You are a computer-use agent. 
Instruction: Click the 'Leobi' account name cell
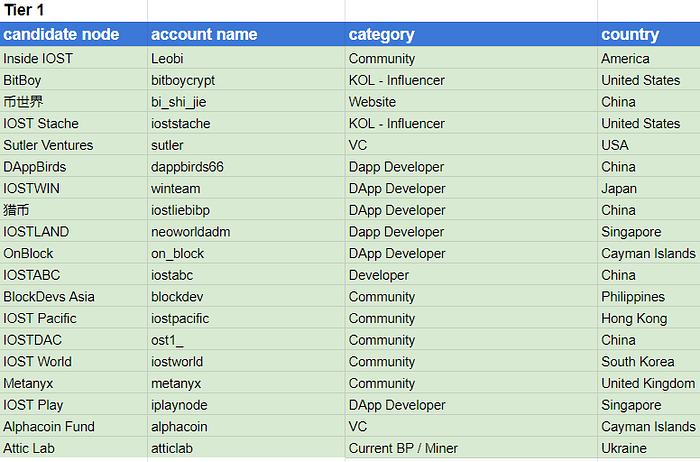246,58
